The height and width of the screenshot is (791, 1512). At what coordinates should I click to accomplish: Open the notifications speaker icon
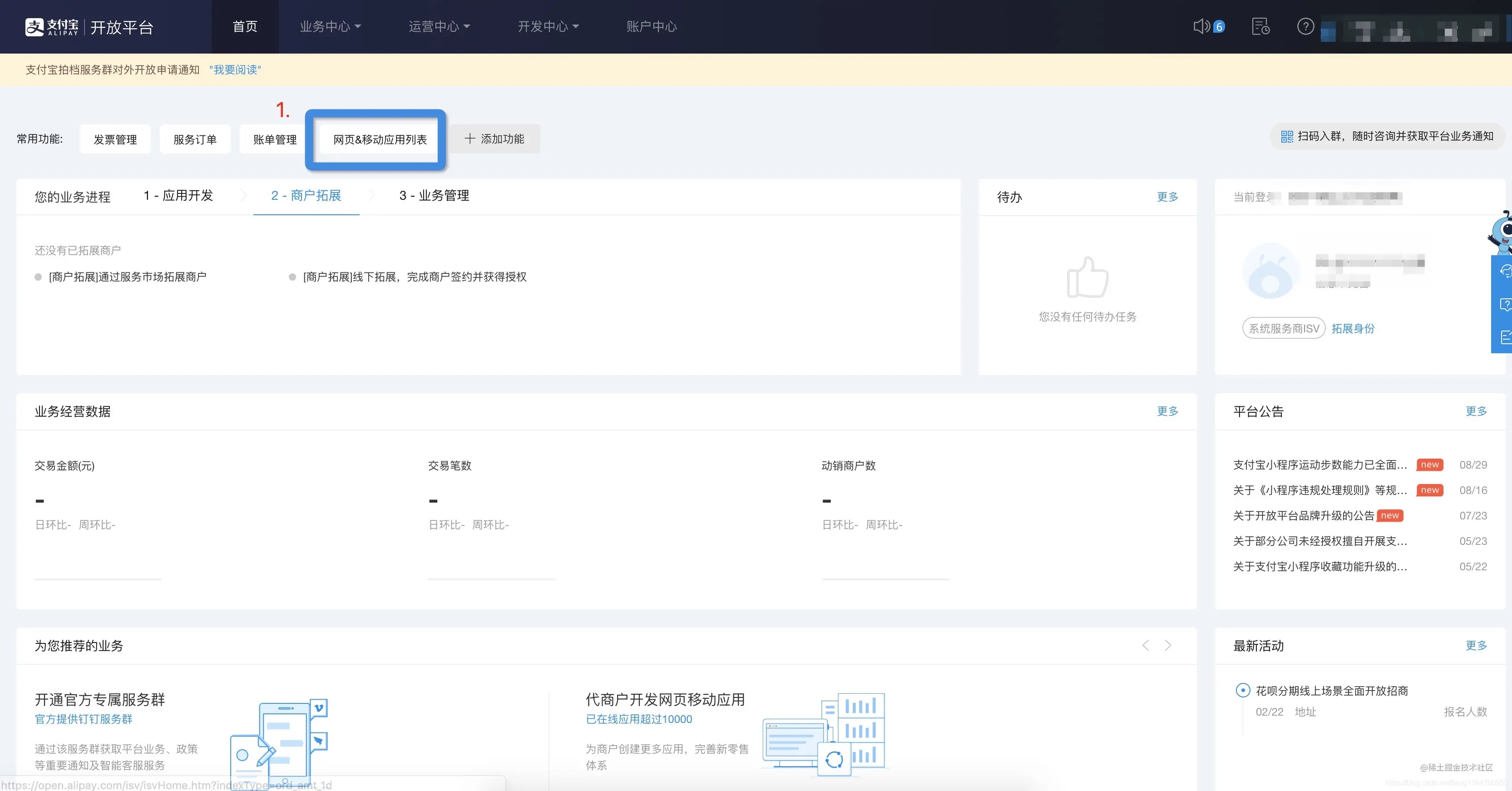[x=1201, y=26]
